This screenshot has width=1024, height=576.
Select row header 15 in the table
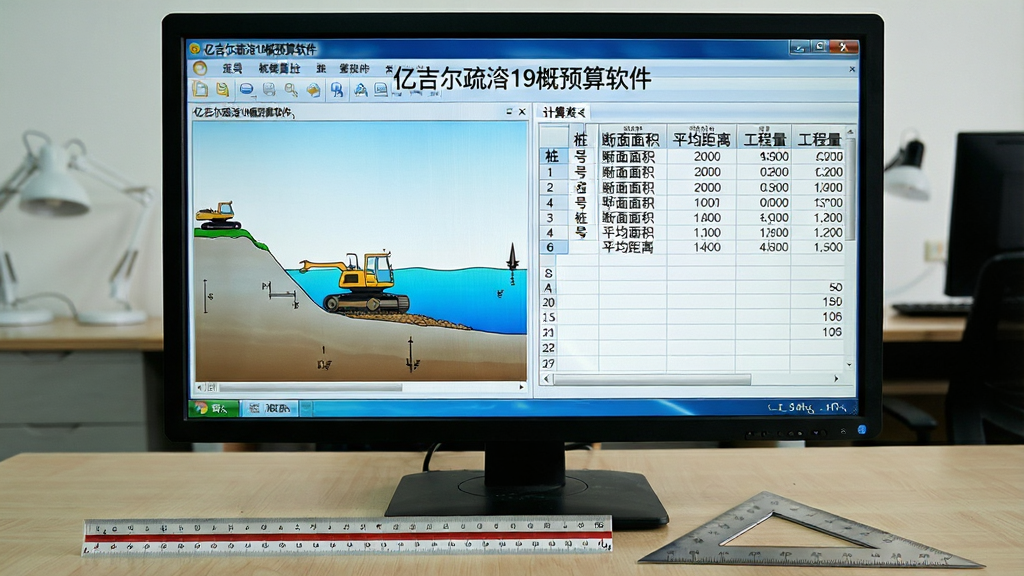(549, 317)
